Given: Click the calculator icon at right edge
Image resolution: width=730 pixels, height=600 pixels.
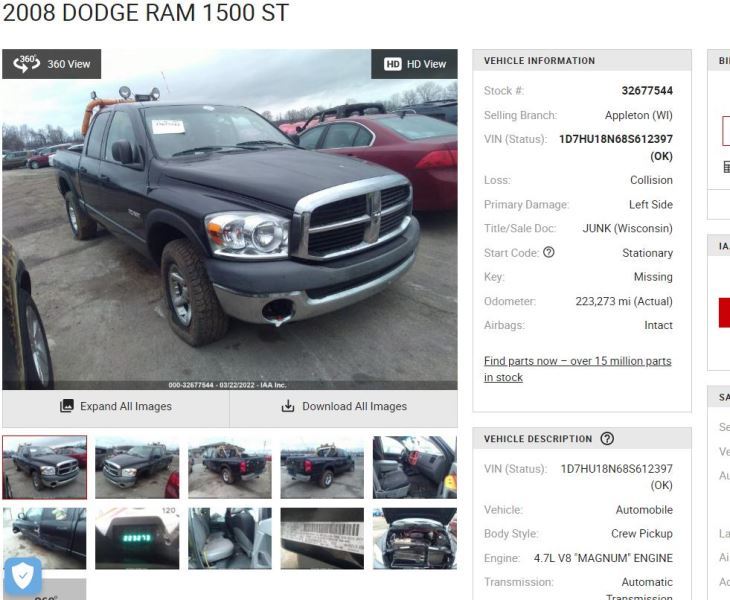Looking at the screenshot, I should click(x=726, y=167).
